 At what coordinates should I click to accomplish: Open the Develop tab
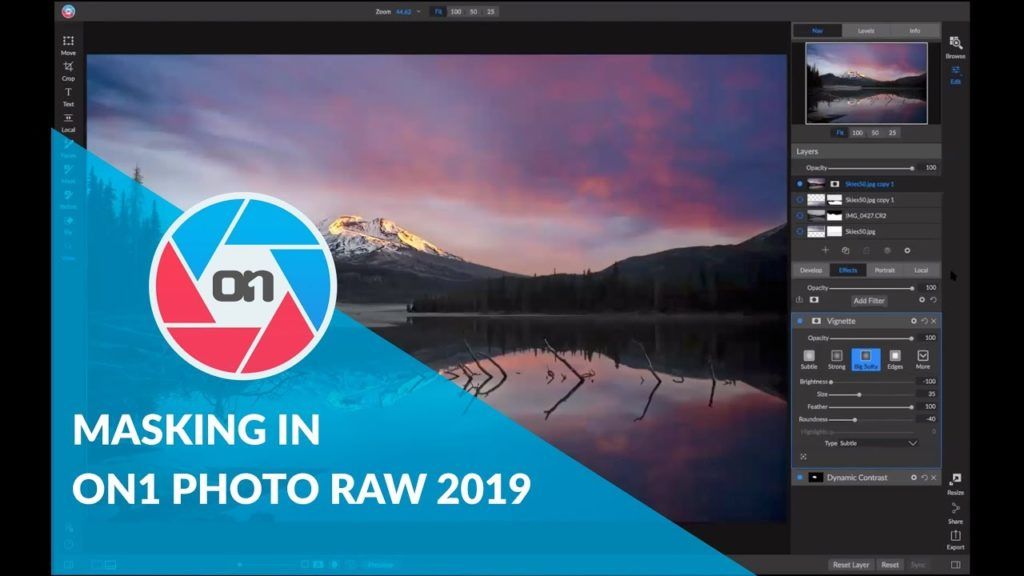(x=811, y=270)
